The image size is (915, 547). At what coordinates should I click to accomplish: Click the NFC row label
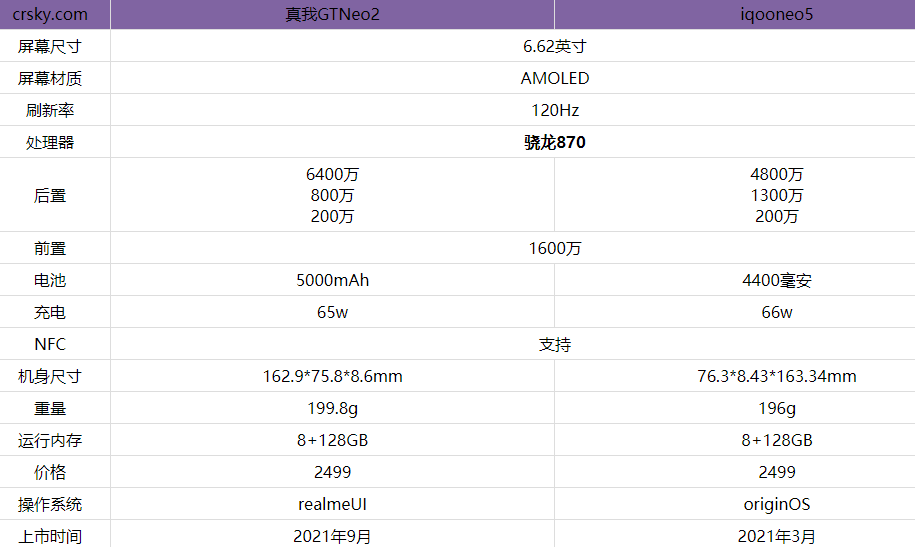50,344
